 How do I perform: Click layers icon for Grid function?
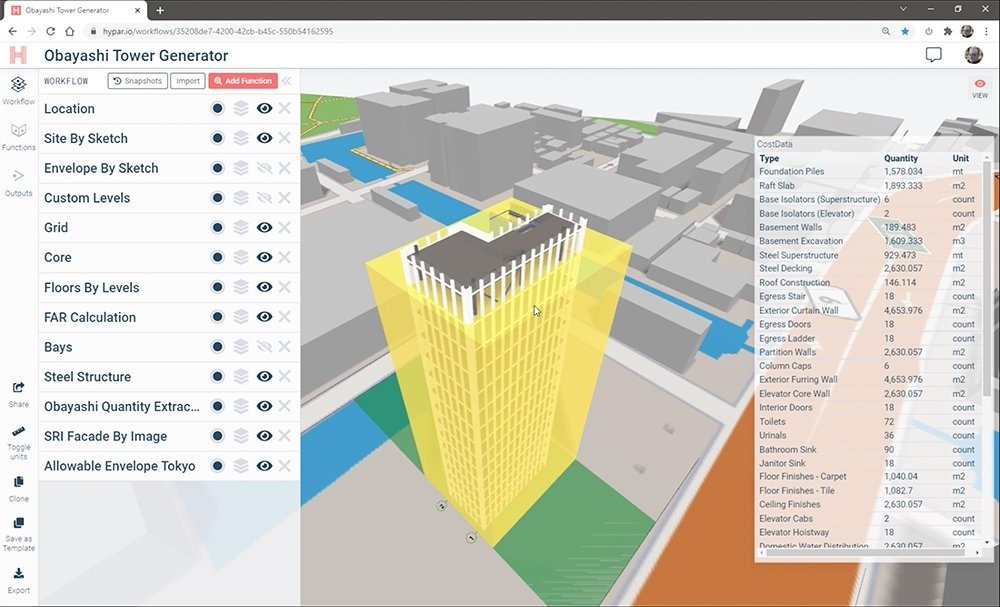[240, 227]
